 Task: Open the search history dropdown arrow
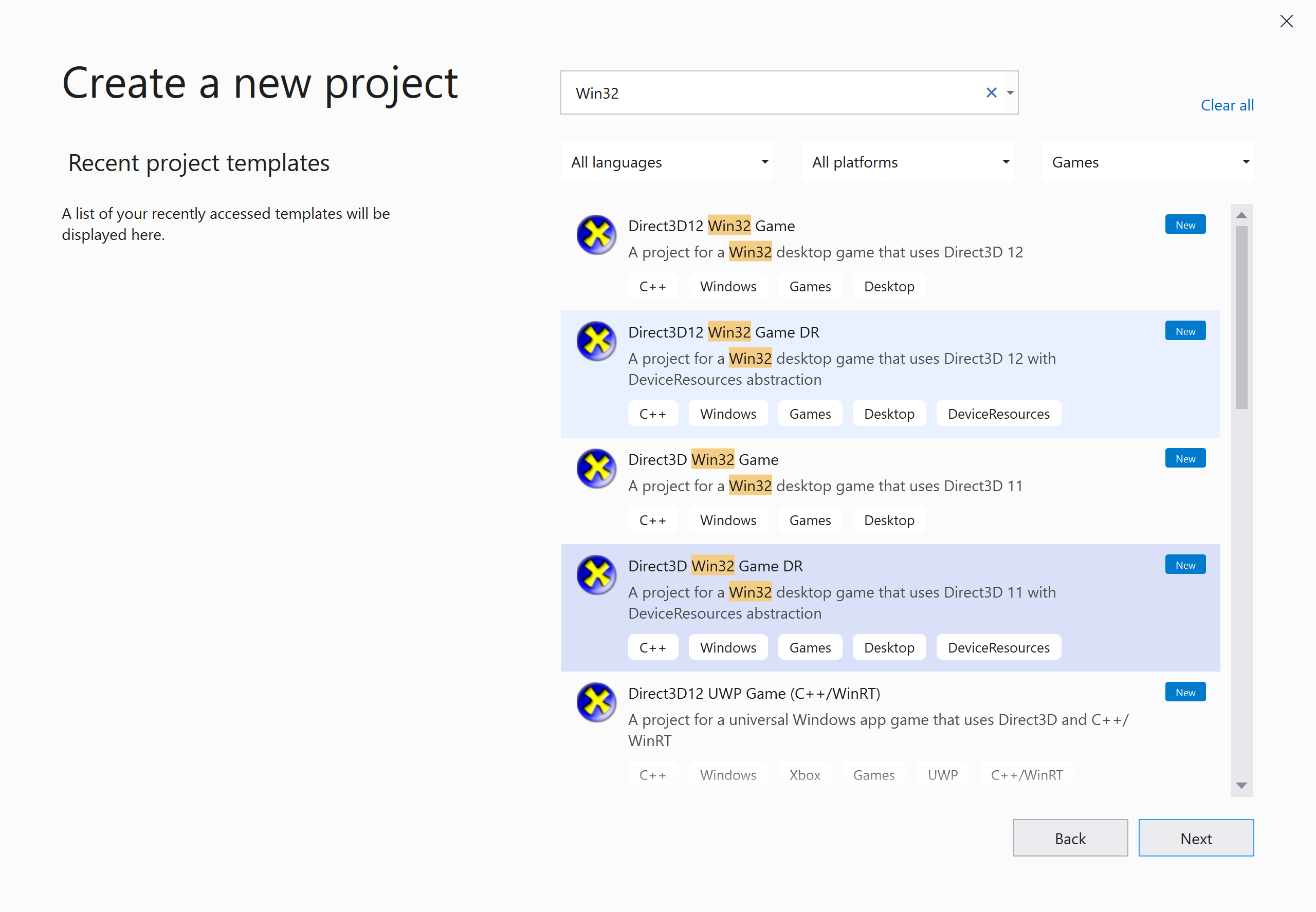(1010, 92)
